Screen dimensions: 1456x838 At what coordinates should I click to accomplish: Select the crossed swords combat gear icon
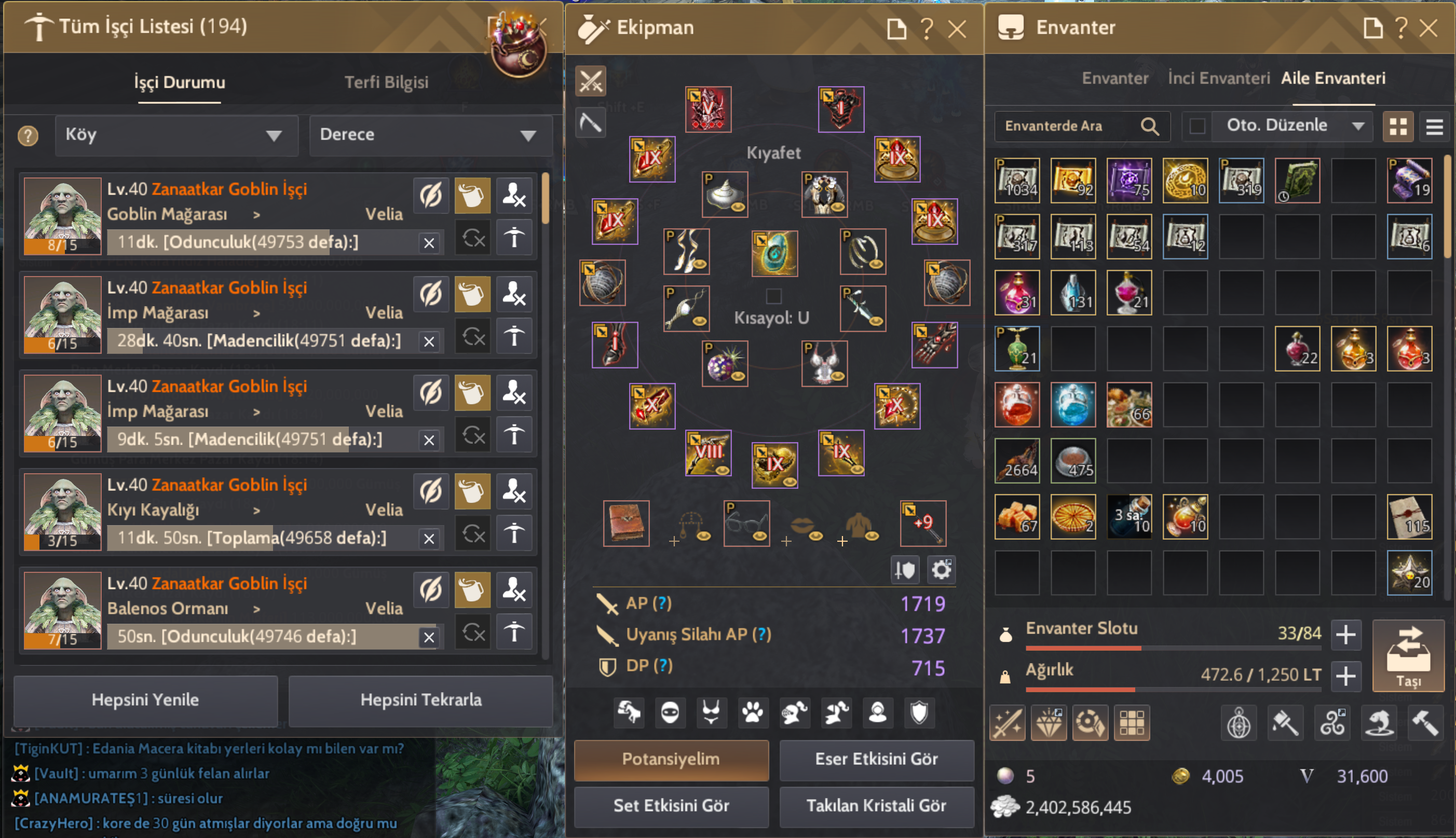pyautogui.click(x=591, y=80)
